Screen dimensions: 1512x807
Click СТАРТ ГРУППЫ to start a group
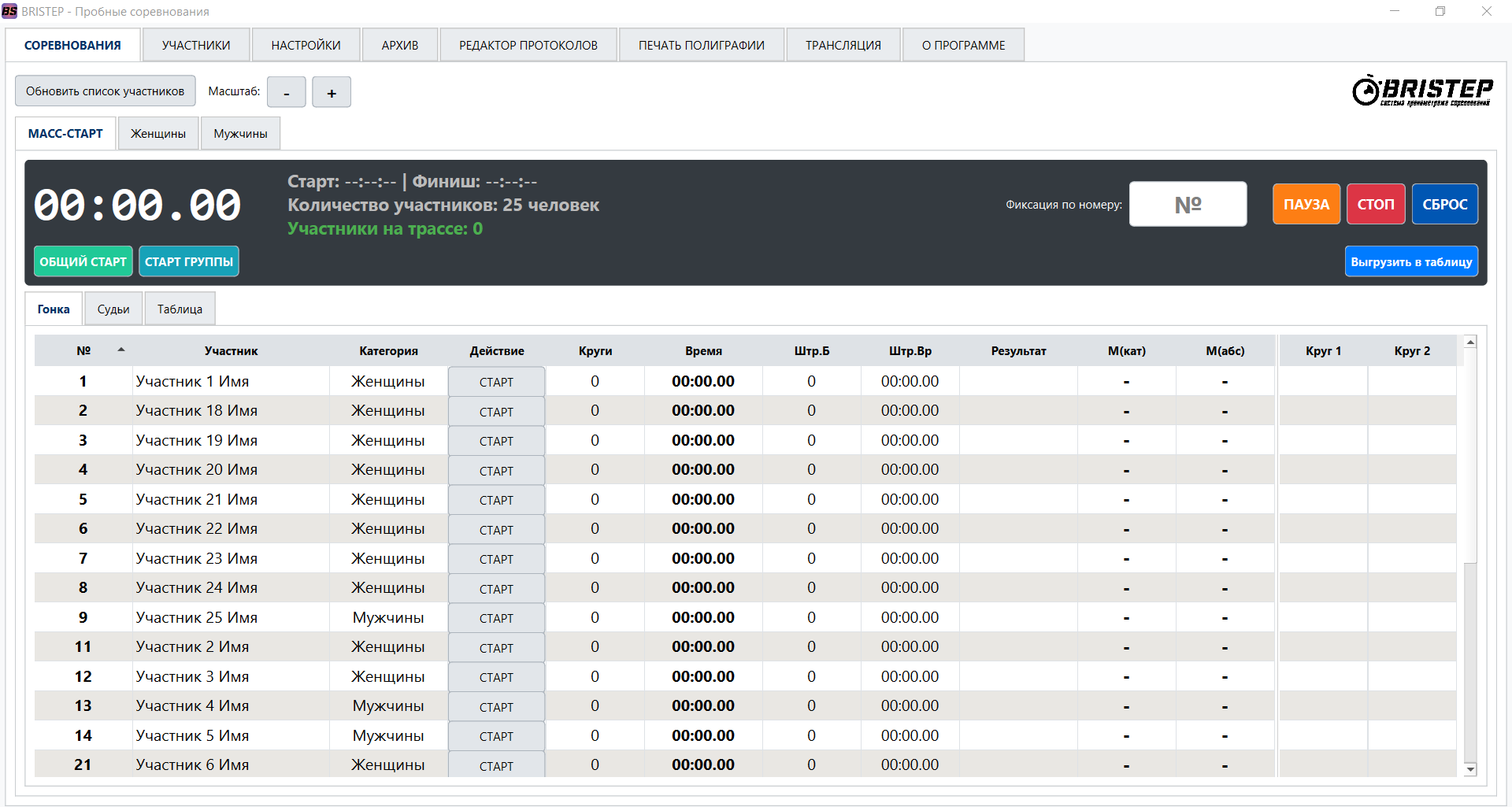pos(189,261)
